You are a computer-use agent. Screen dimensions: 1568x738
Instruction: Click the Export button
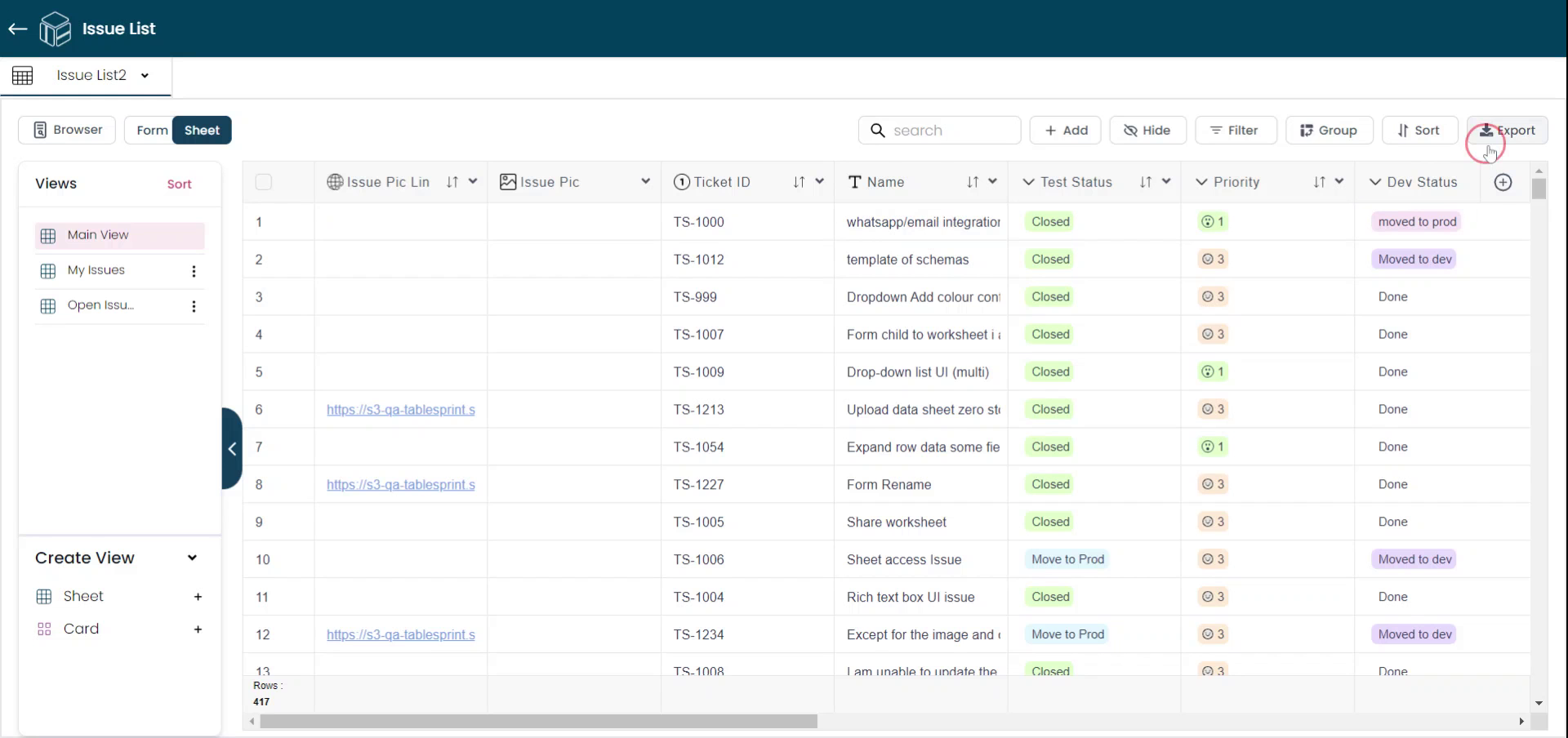click(1507, 131)
